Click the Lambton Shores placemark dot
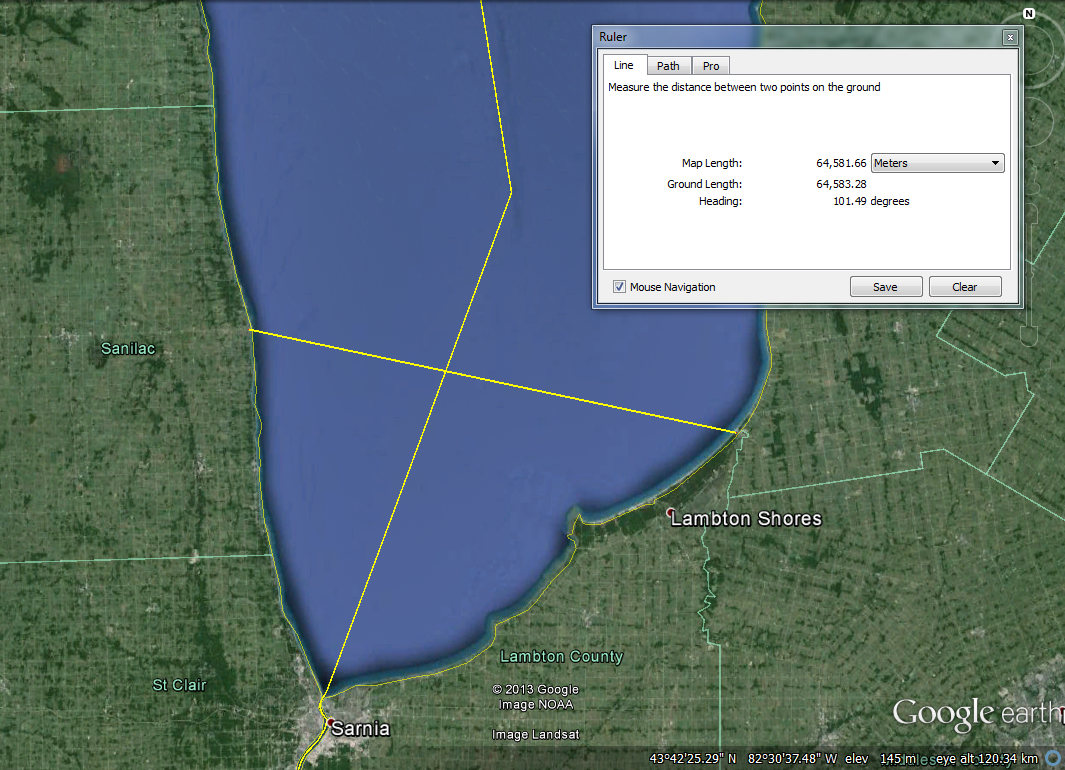The image size is (1065, 770). [671, 512]
